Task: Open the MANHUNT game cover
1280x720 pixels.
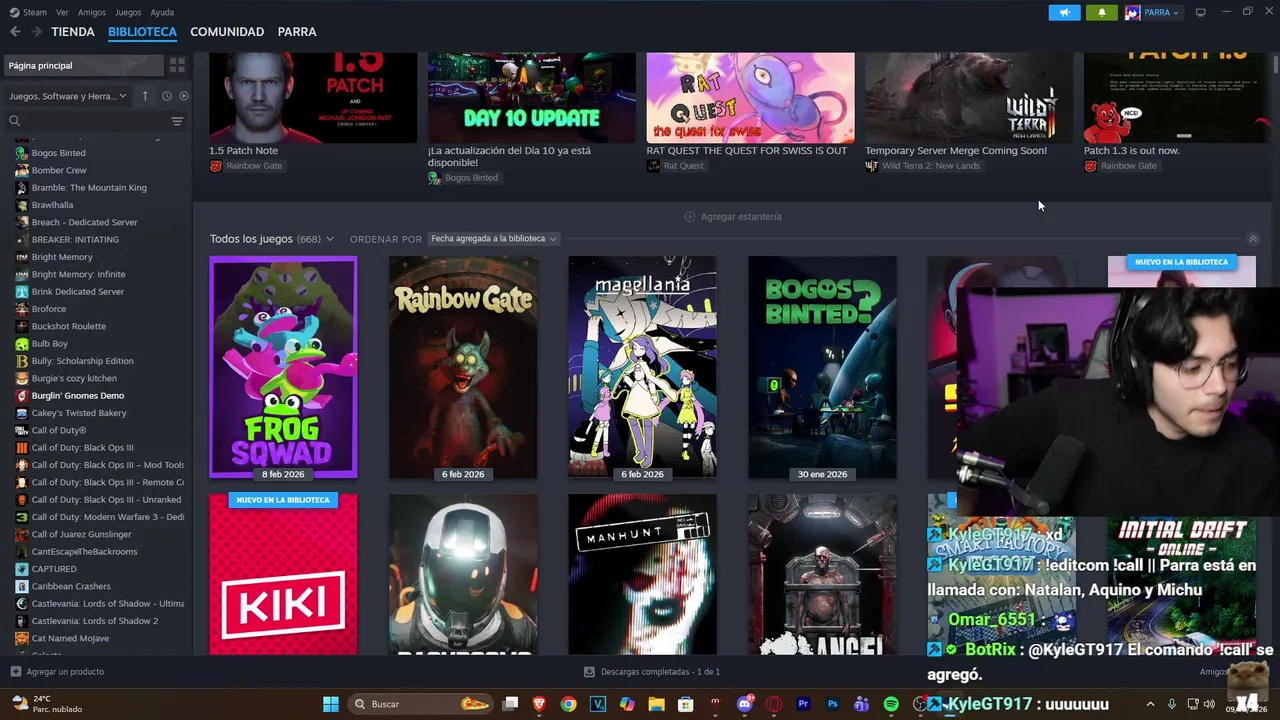Action: [642, 575]
